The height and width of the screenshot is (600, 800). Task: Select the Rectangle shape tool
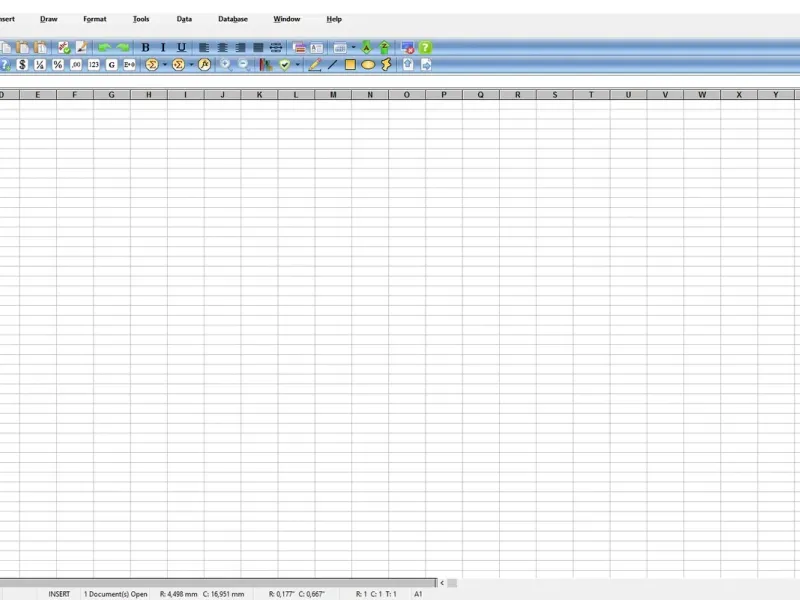pyautogui.click(x=350, y=65)
